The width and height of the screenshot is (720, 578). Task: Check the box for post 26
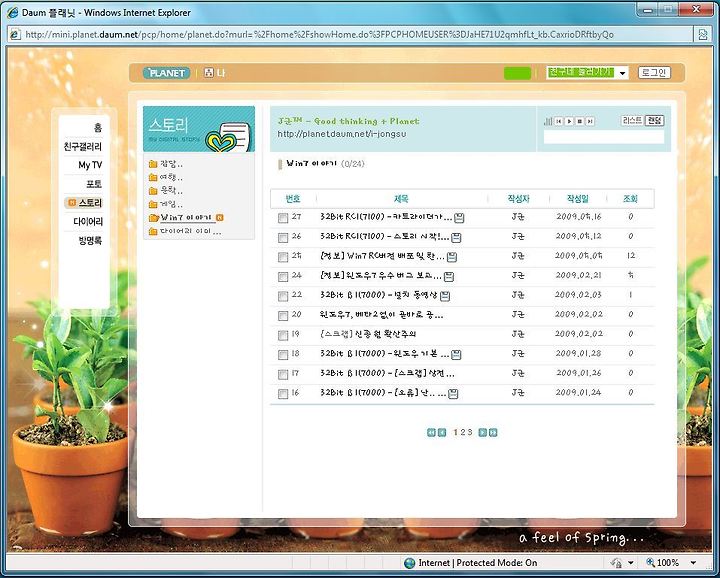pyautogui.click(x=283, y=238)
